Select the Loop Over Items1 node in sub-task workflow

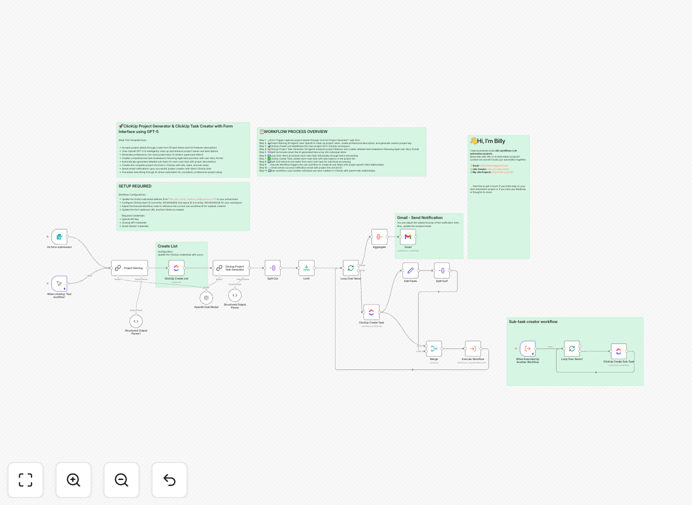coord(572,349)
